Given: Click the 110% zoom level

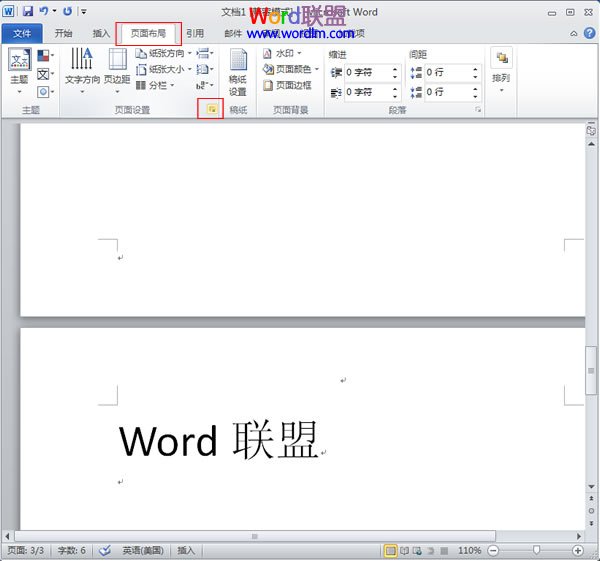Looking at the screenshot, I should (469, 551).
